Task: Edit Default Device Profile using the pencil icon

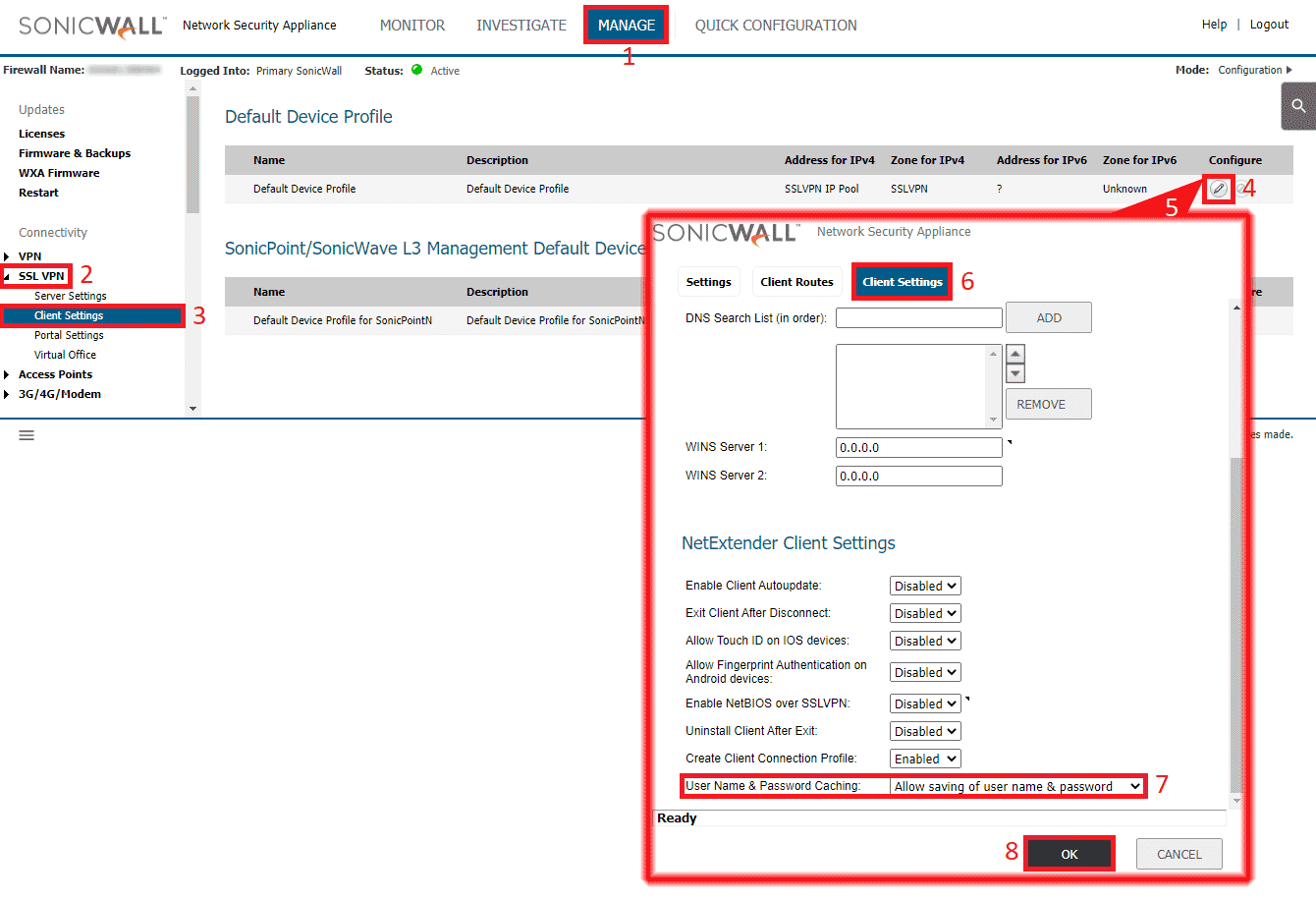Action: (1218, 188)
